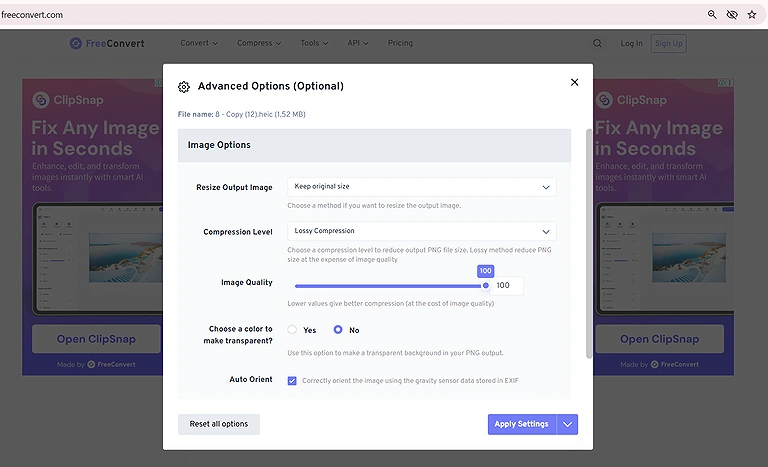Click the Log In link
This screenshot has width=768, height=467.
pos(631,43)
